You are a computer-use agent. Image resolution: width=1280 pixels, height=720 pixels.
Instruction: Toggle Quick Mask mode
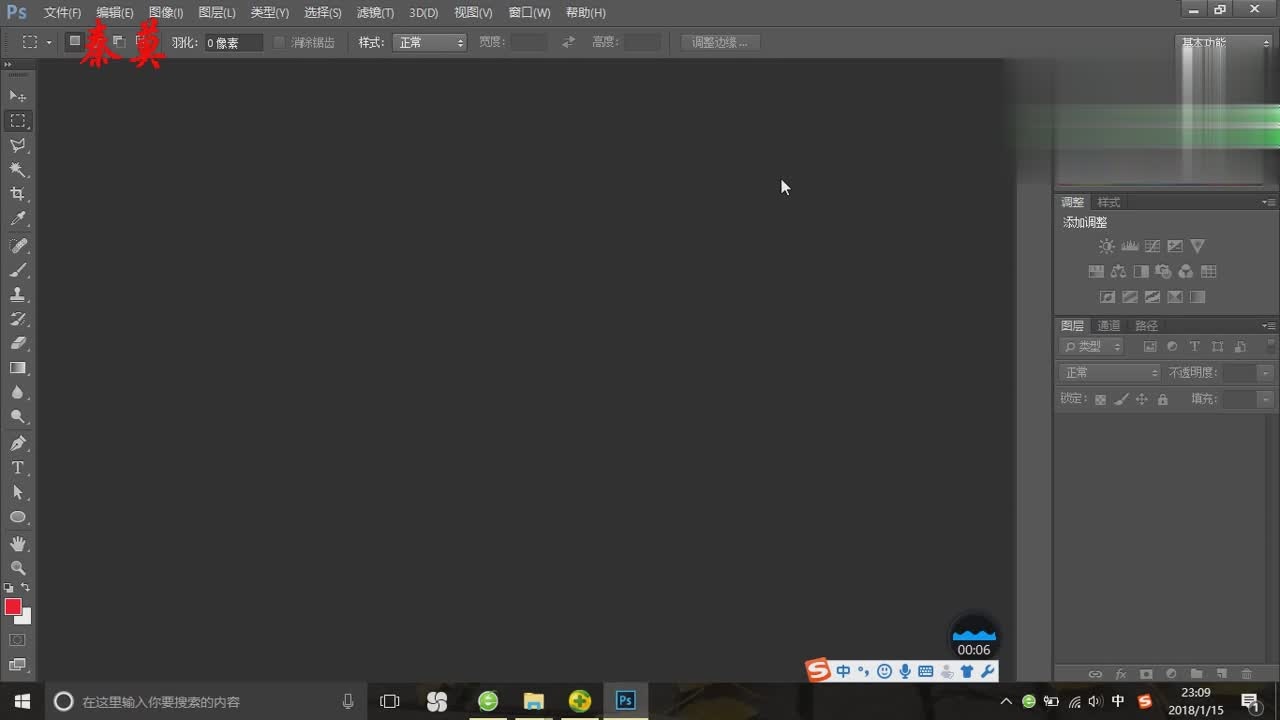tap(18, 640)
